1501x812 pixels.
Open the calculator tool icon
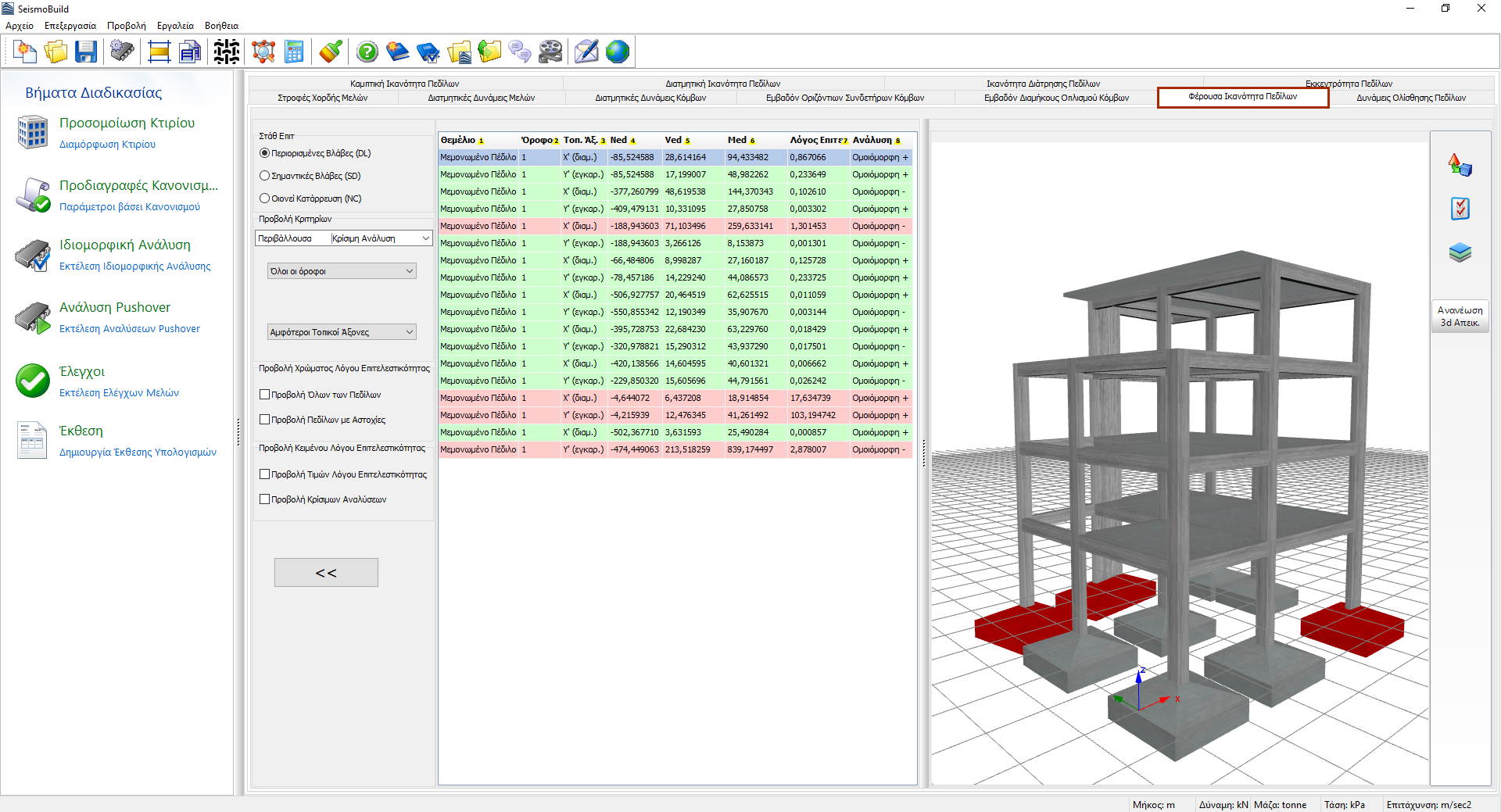[294, 52]
